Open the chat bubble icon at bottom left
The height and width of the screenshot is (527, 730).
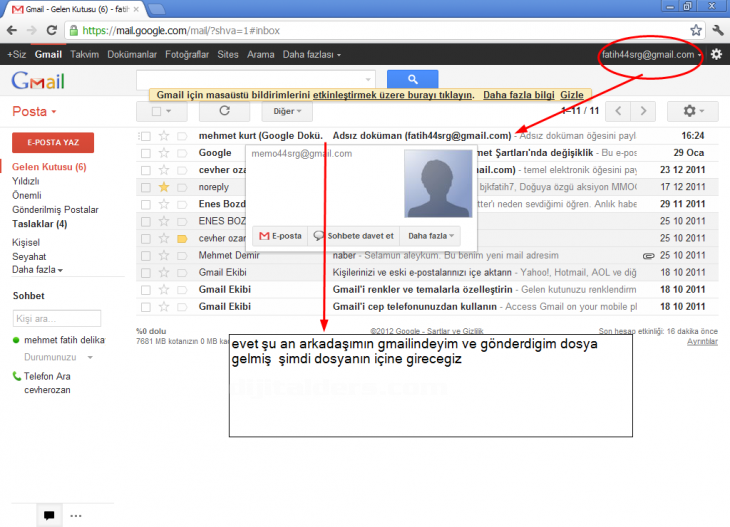[49, 515]
